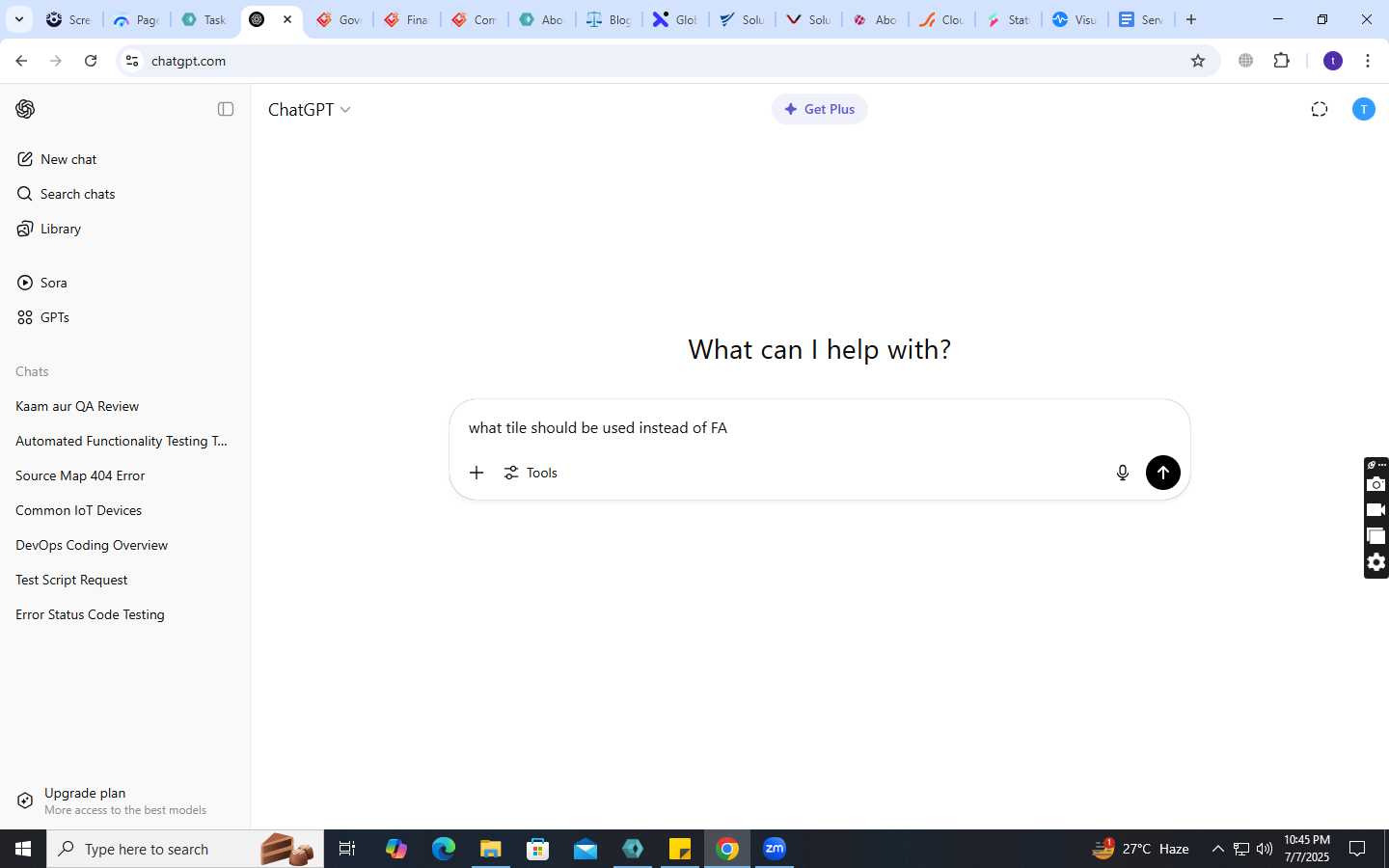Close the active ChatGPT tab
The width and height of the screenshot is (1389, 868).
(x=287, y=19)
